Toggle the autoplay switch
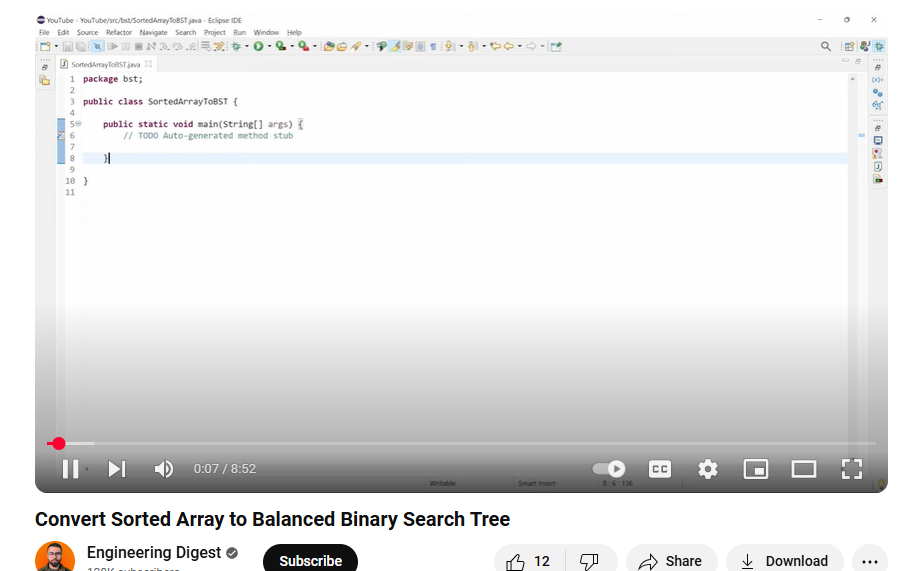Image resolution: width=897 pixels, height=571 pixels. [609, 469]
